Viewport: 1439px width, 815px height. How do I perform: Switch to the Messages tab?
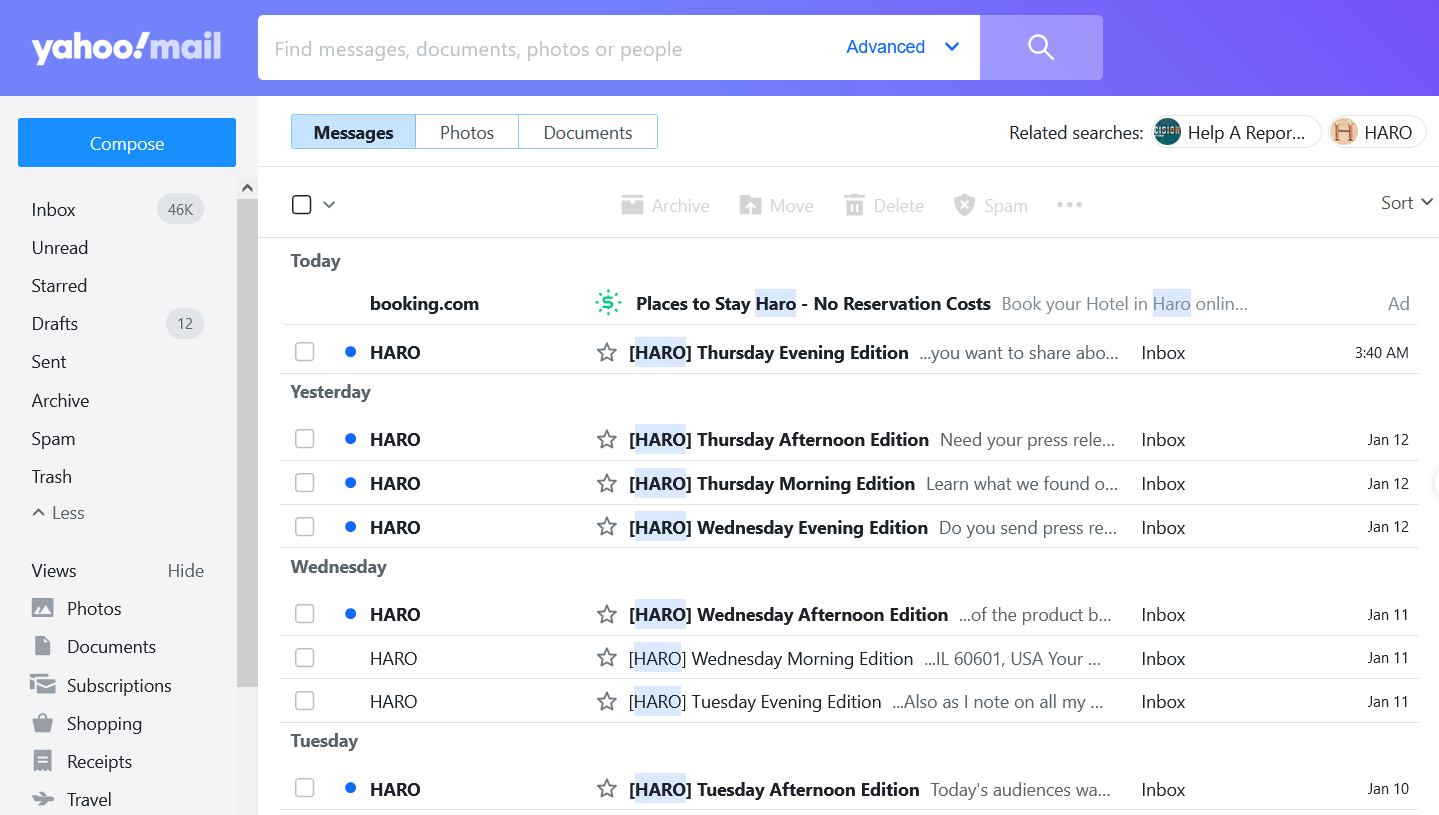point(353,132)
